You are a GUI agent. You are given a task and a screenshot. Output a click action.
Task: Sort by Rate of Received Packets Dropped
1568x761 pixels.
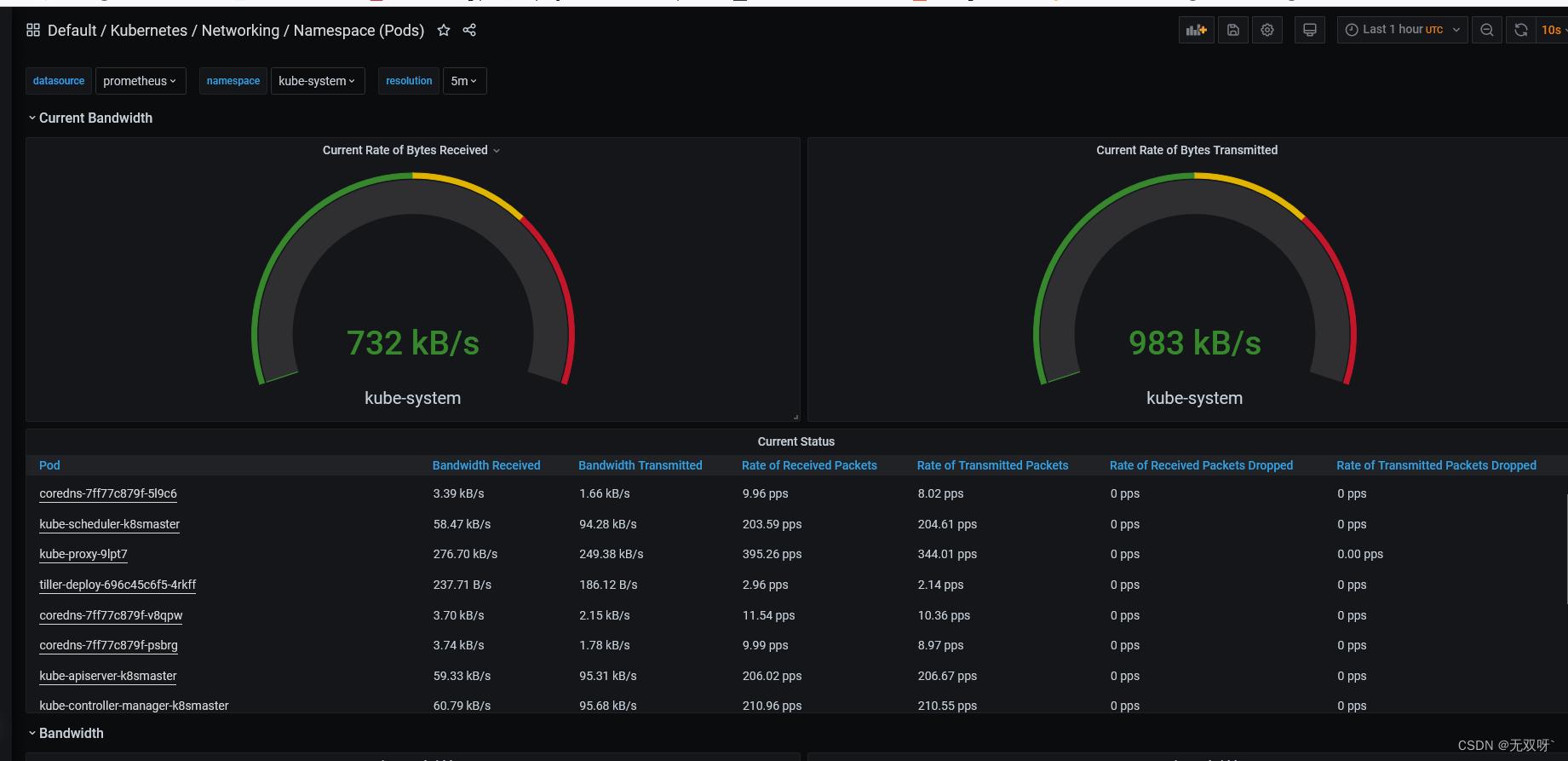coord(1201,465)
